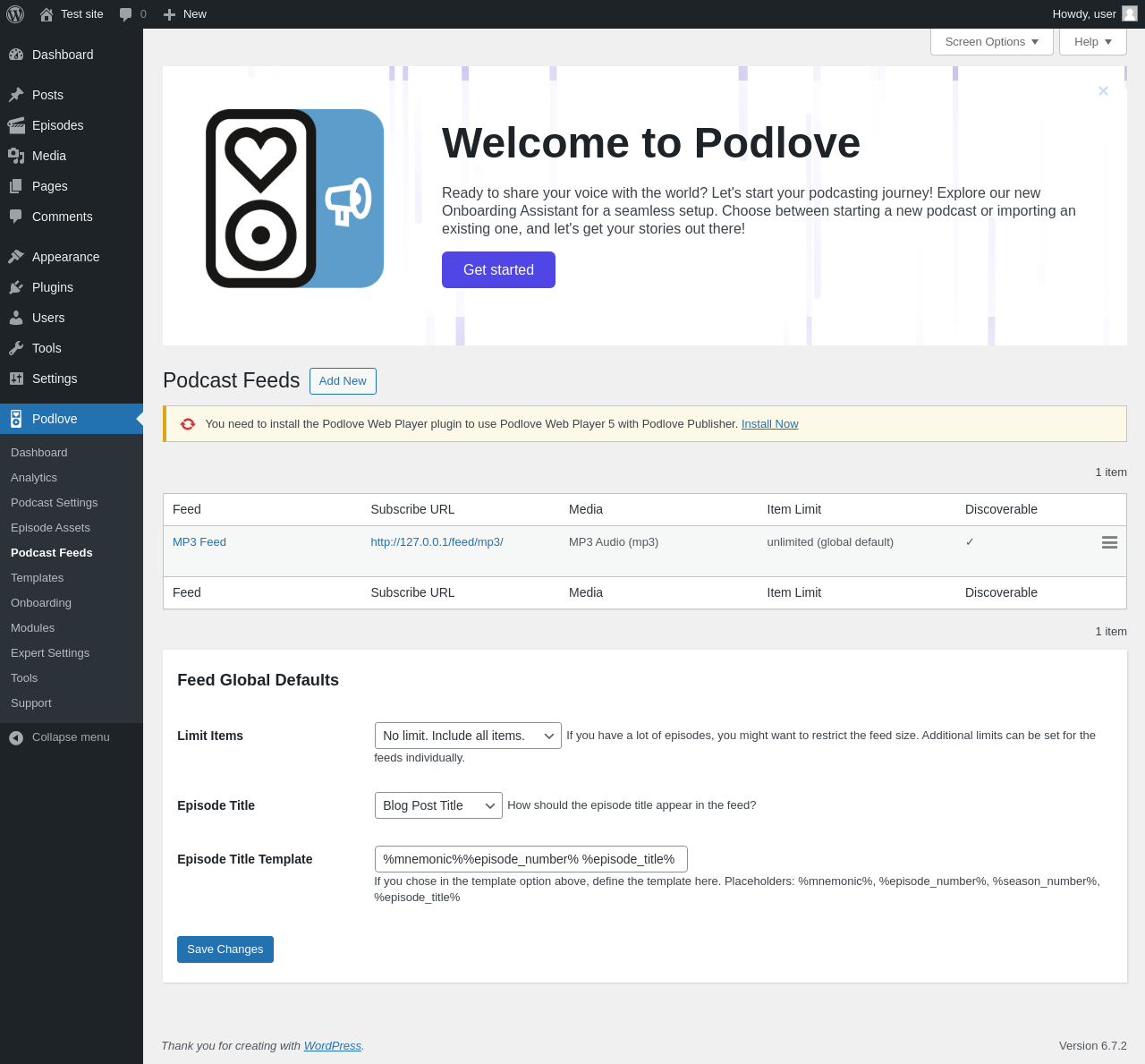This screenshot has width=1145, height=1064.
Task: Click the 'Version 6.7.2' footer text
Action: (x=1093, y=1046)
